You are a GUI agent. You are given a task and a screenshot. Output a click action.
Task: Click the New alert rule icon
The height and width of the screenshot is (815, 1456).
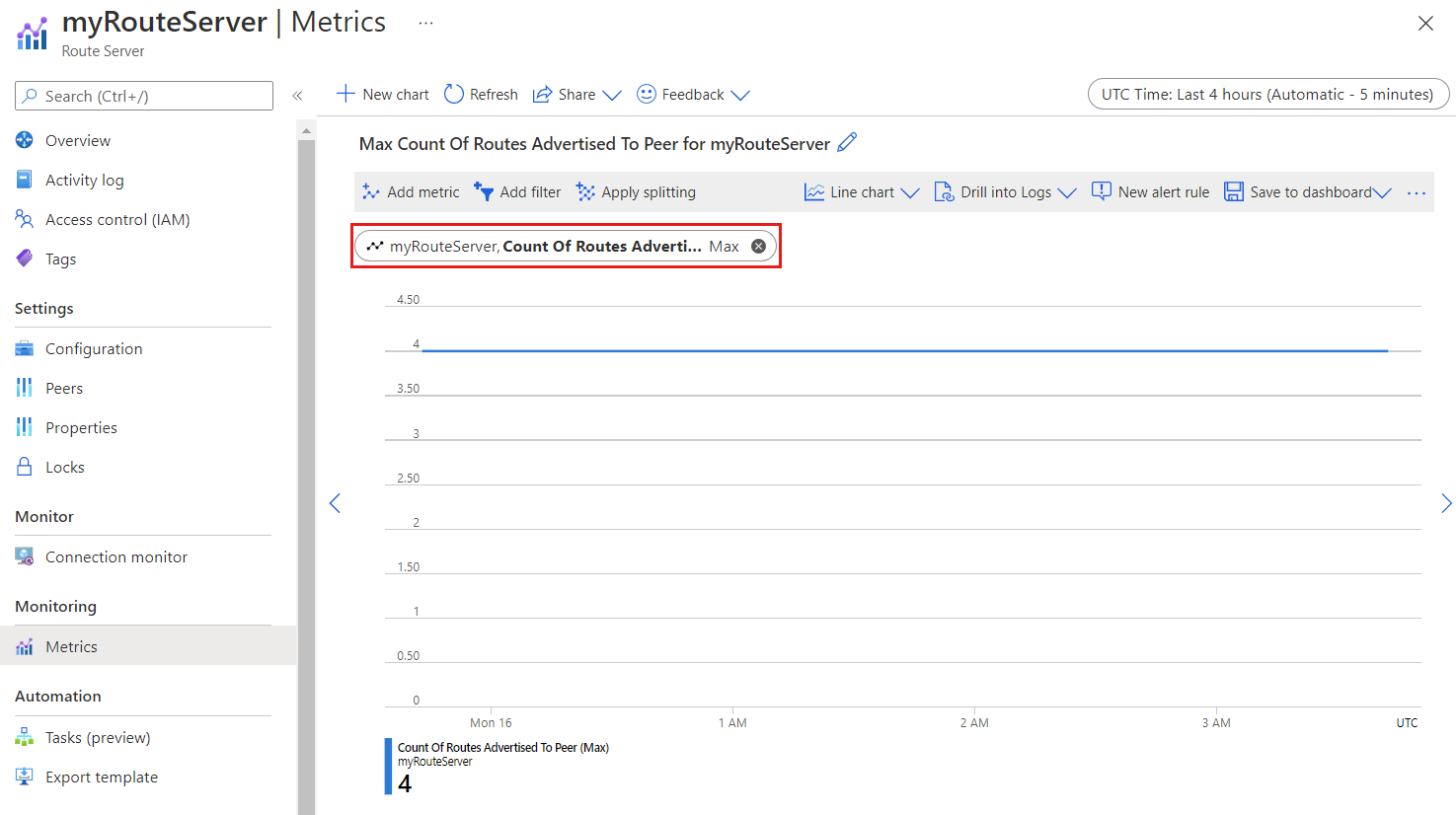pyautogui.click(x=1100, y=191)
